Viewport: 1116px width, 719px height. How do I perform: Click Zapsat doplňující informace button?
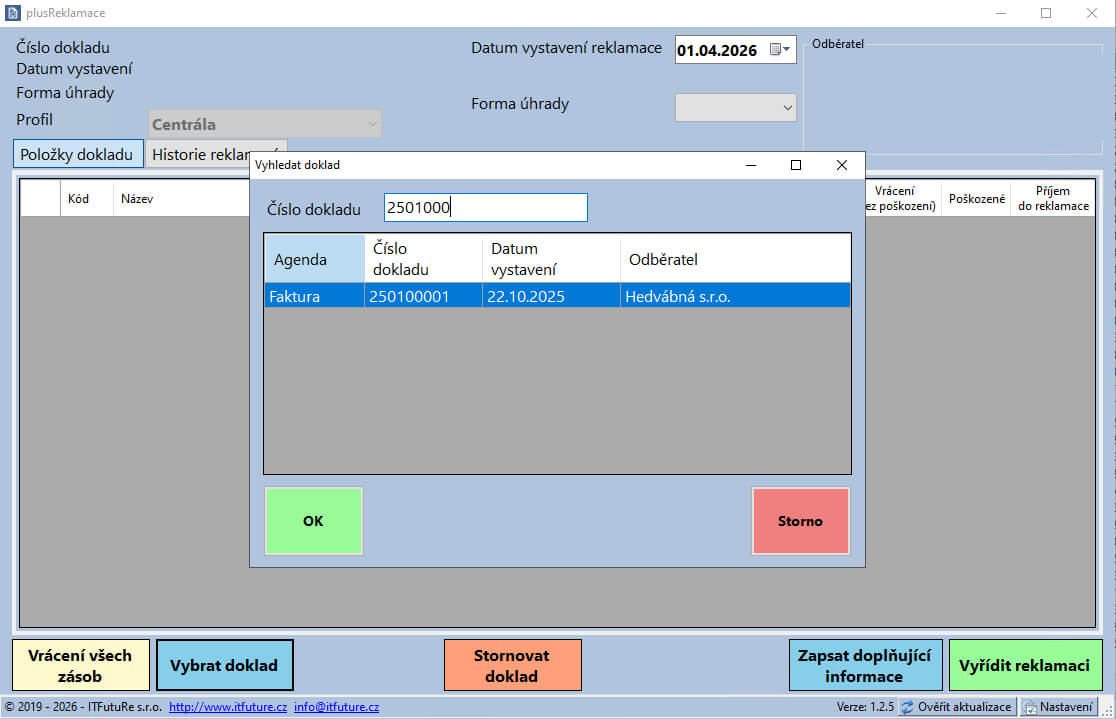pyautogui.click(x=864, y=666)
